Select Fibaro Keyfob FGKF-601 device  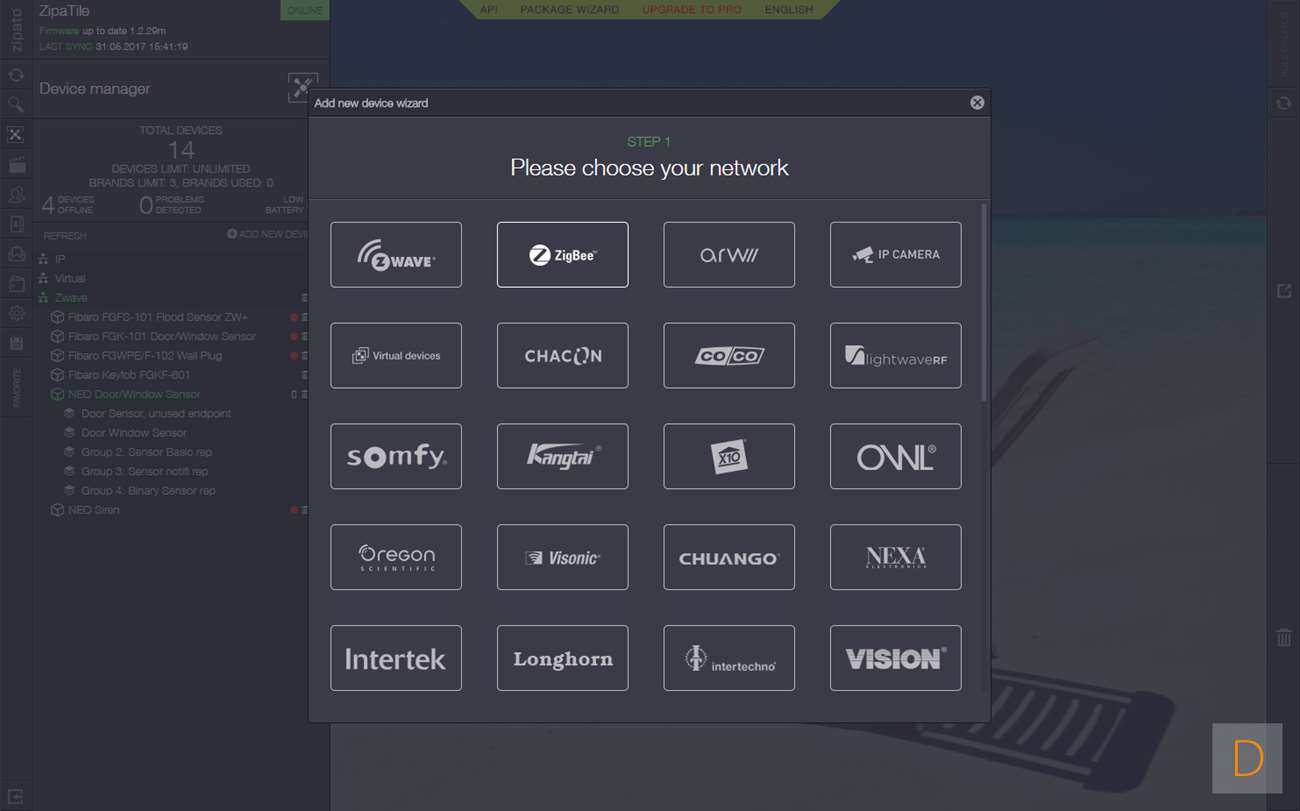pyautogui.click(x=129, y=375)
